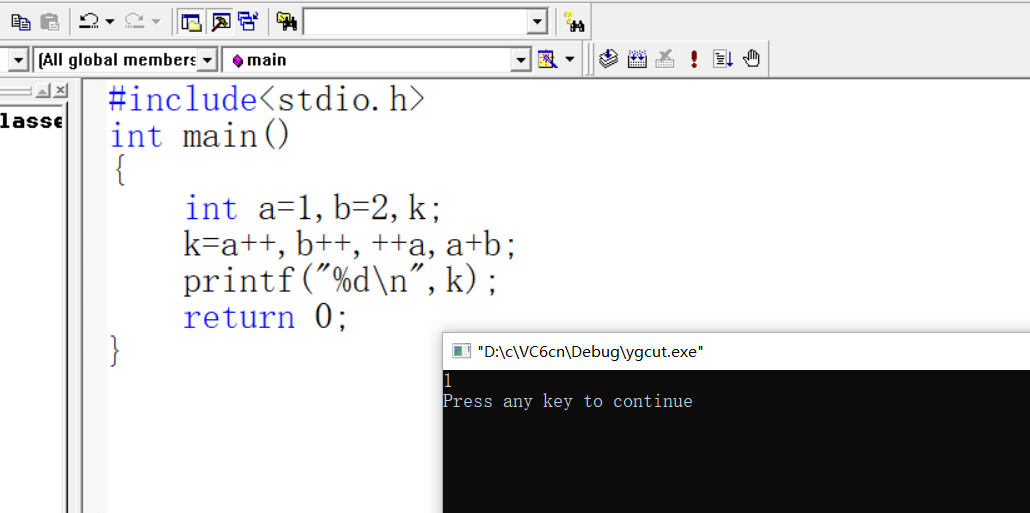Click the Go debug icon
The width and height of the screenshot is (1030, 513).
pyautogui.click(x=723, y=59)
